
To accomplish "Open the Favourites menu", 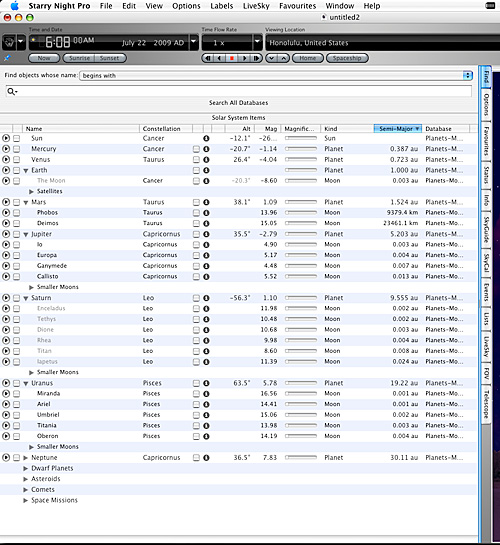I will click(298, 6).
